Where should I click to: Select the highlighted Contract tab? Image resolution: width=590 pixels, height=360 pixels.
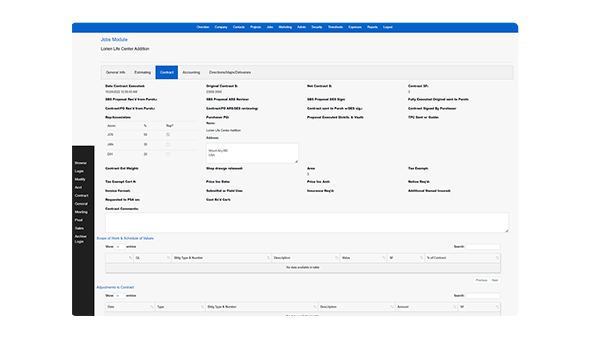(x=167, y=72)
